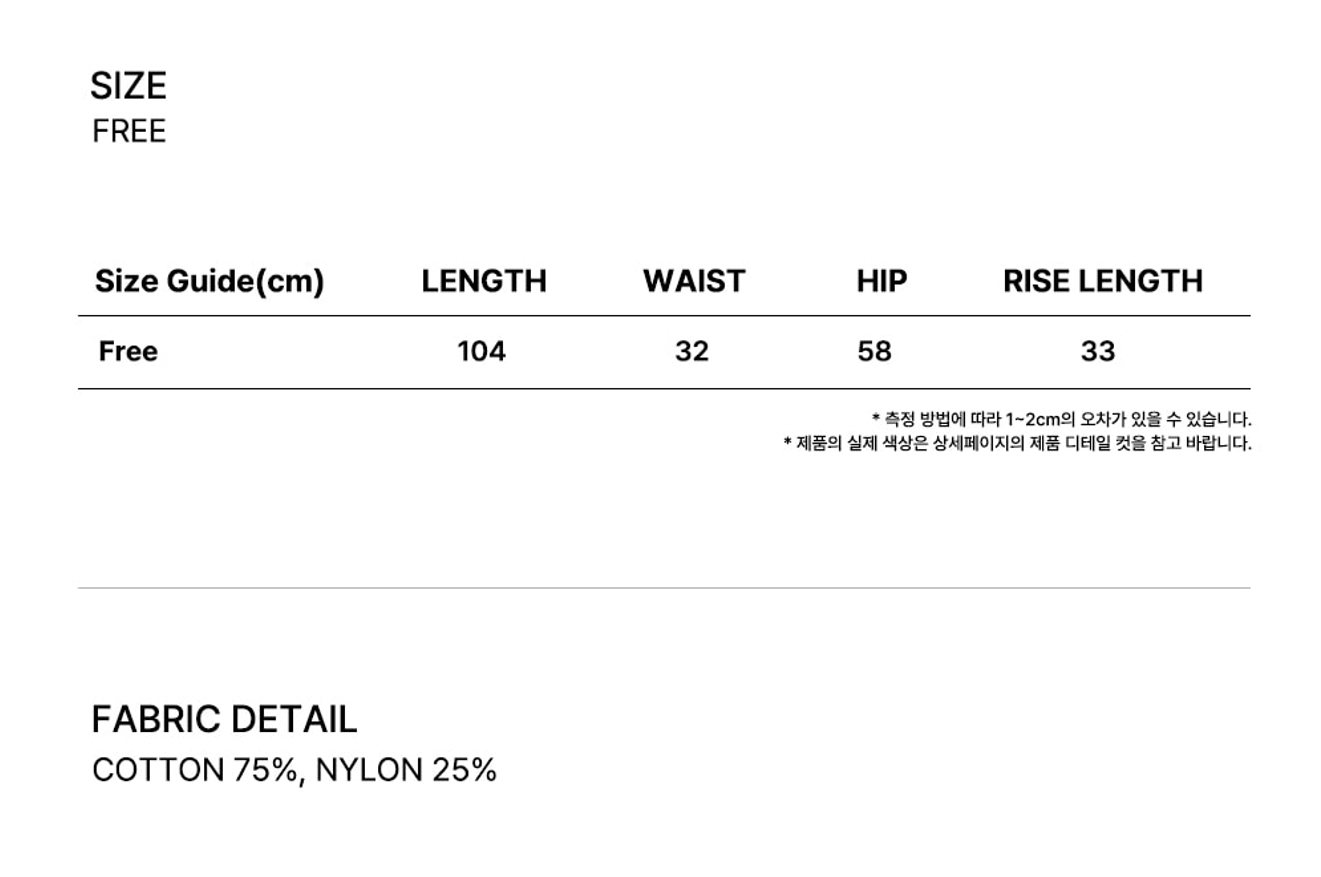Click the border line below the Free row
Screen dimensions: 1321x877
click(x=664, y=388)
